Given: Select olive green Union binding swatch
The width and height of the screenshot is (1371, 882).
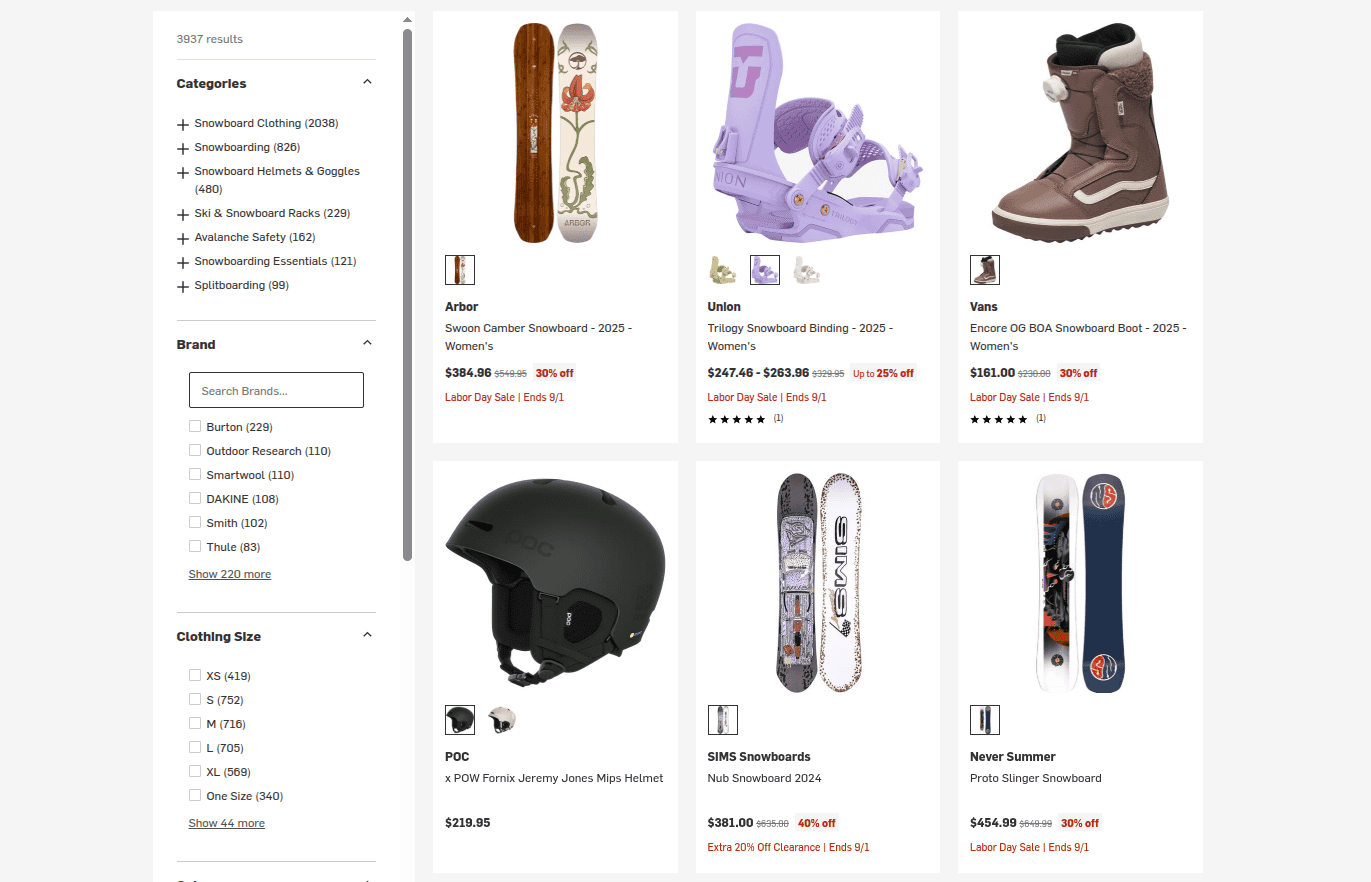Looking at the screenshot, I should coord(722,270).
